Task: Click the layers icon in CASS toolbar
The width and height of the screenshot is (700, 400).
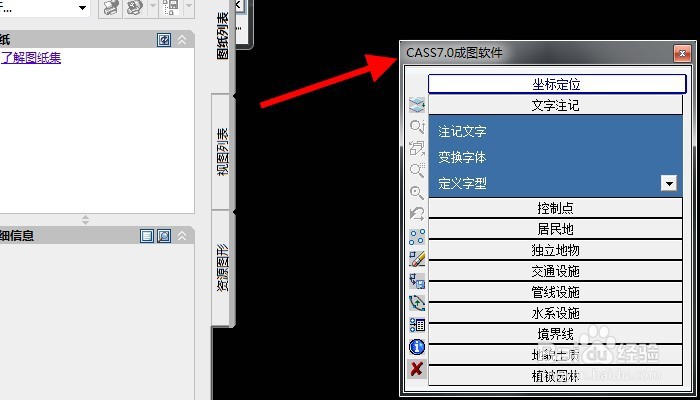Action: click(x=417, y=106)
